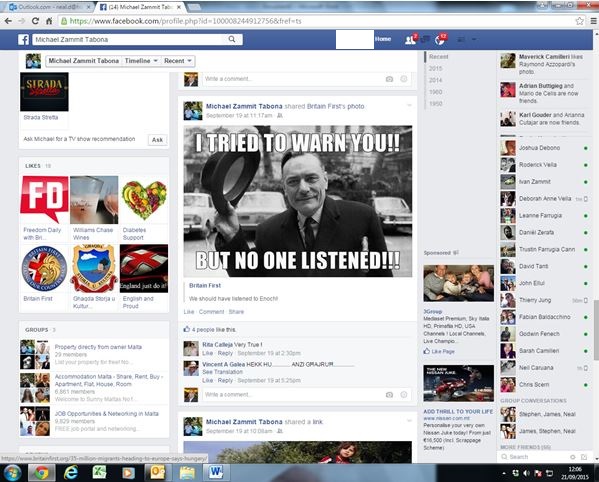Click the browser home icon
The image size is (599, 482).
pos(49,21)
